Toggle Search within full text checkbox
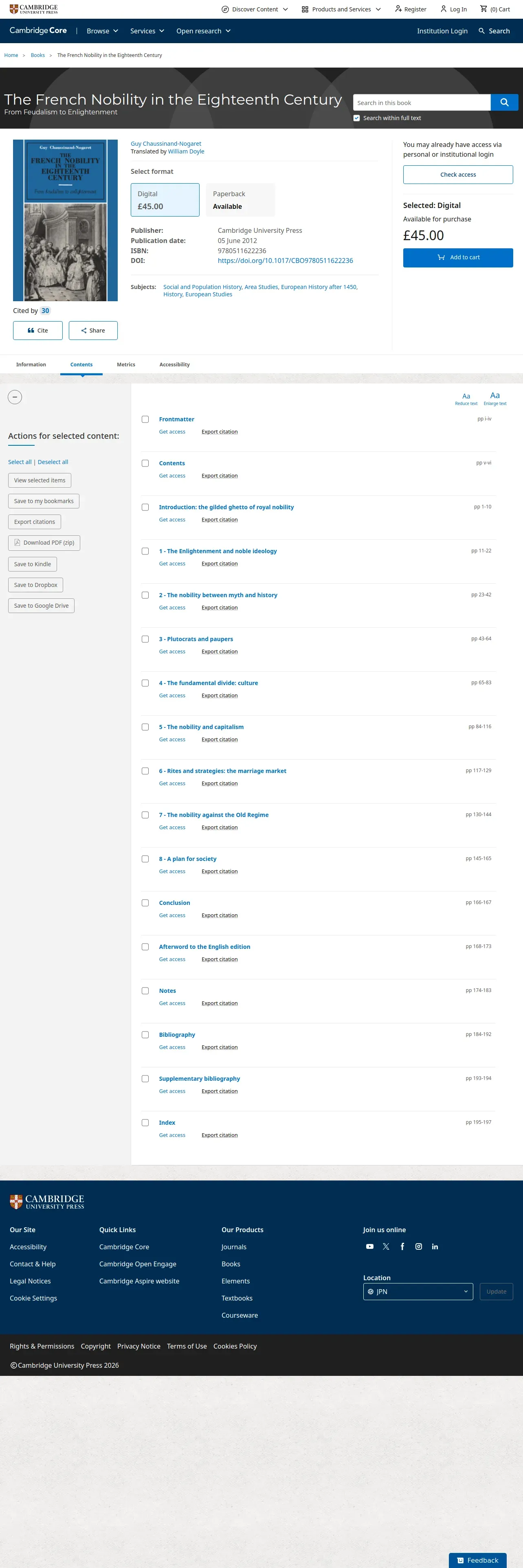 [x=357, y=118]
